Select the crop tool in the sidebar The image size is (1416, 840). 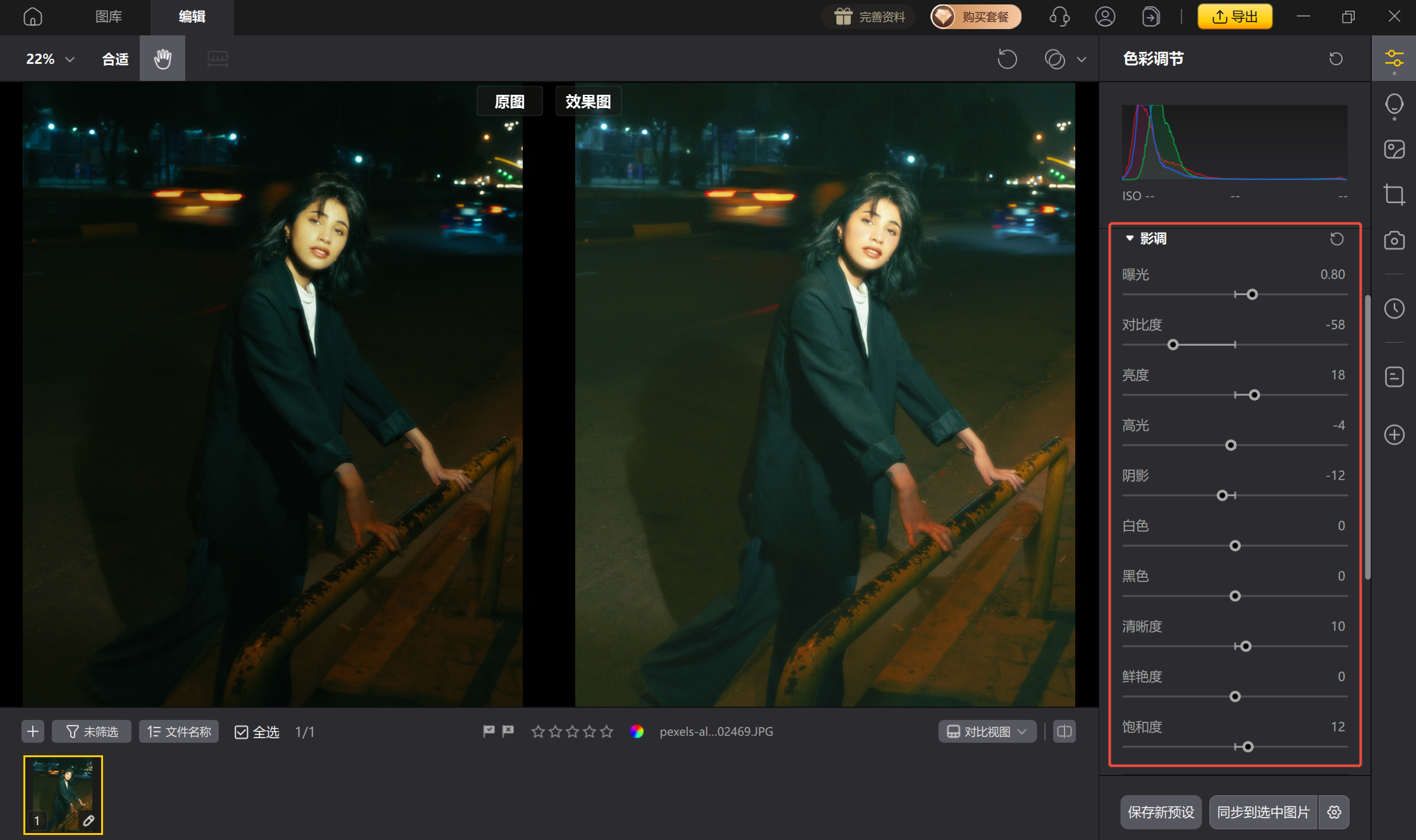tap(1394, 195)
